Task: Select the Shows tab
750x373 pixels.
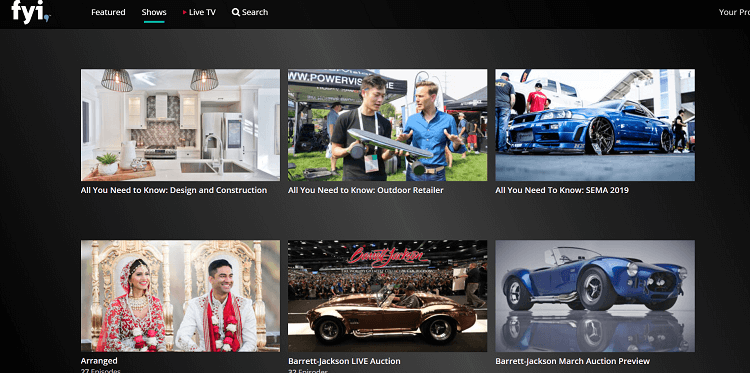Action: pyautogui.click(x=154, y=12)
